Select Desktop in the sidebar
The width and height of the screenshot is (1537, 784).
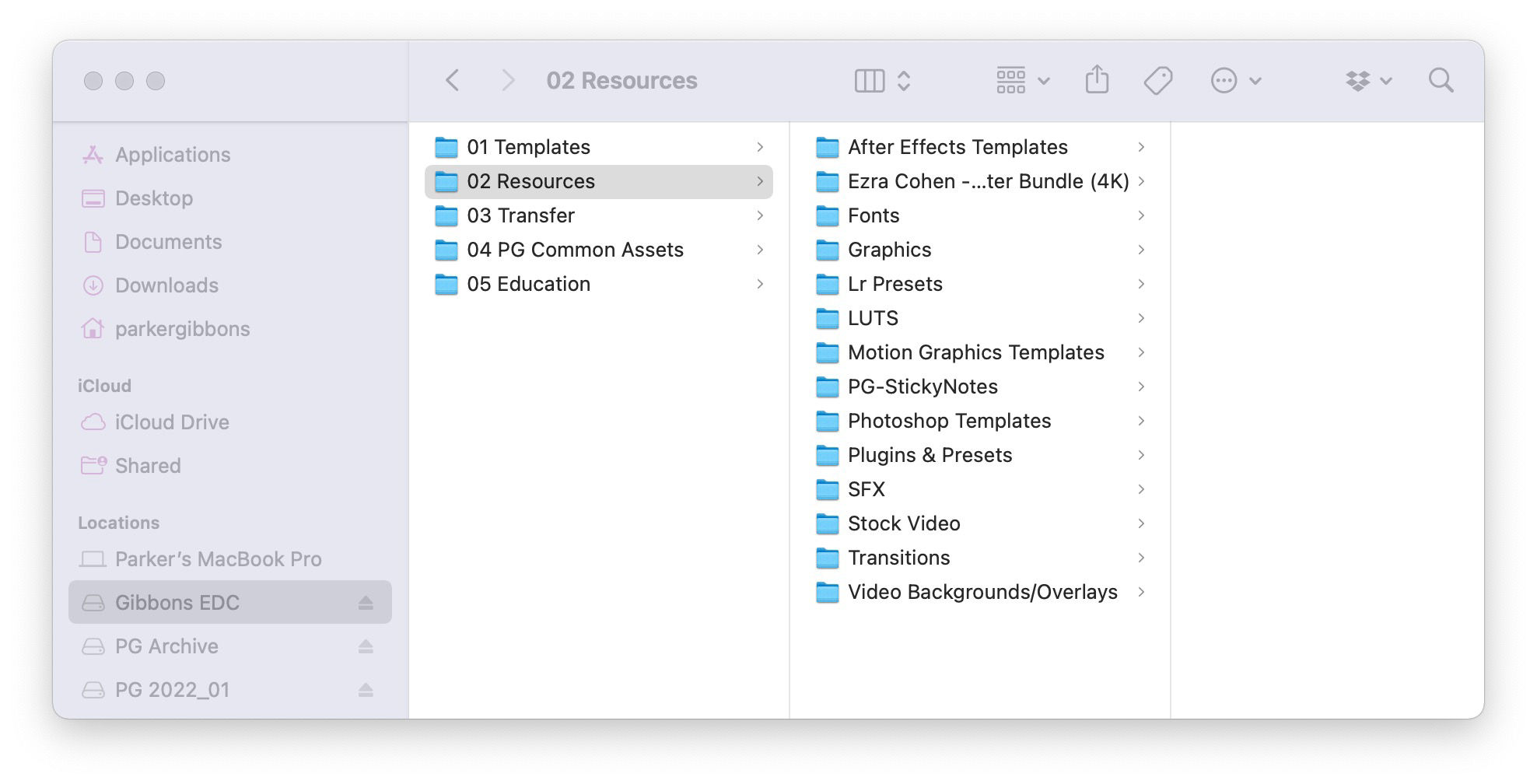229,198
